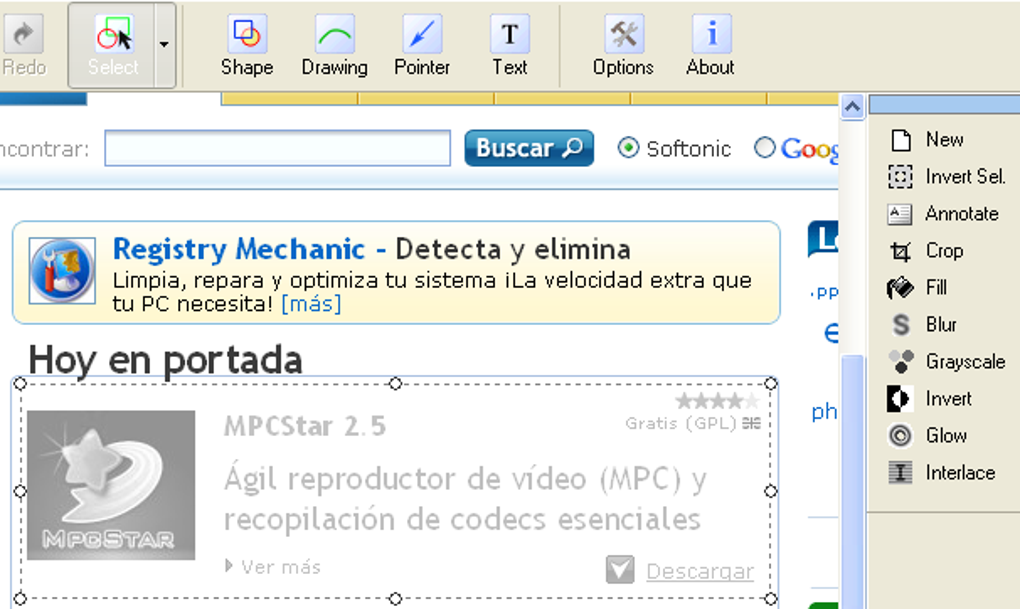The height and width of the screenshot is (609, 1020).
Task: Click Invert Sel. in side panel
Action: (x=947, y=176)
